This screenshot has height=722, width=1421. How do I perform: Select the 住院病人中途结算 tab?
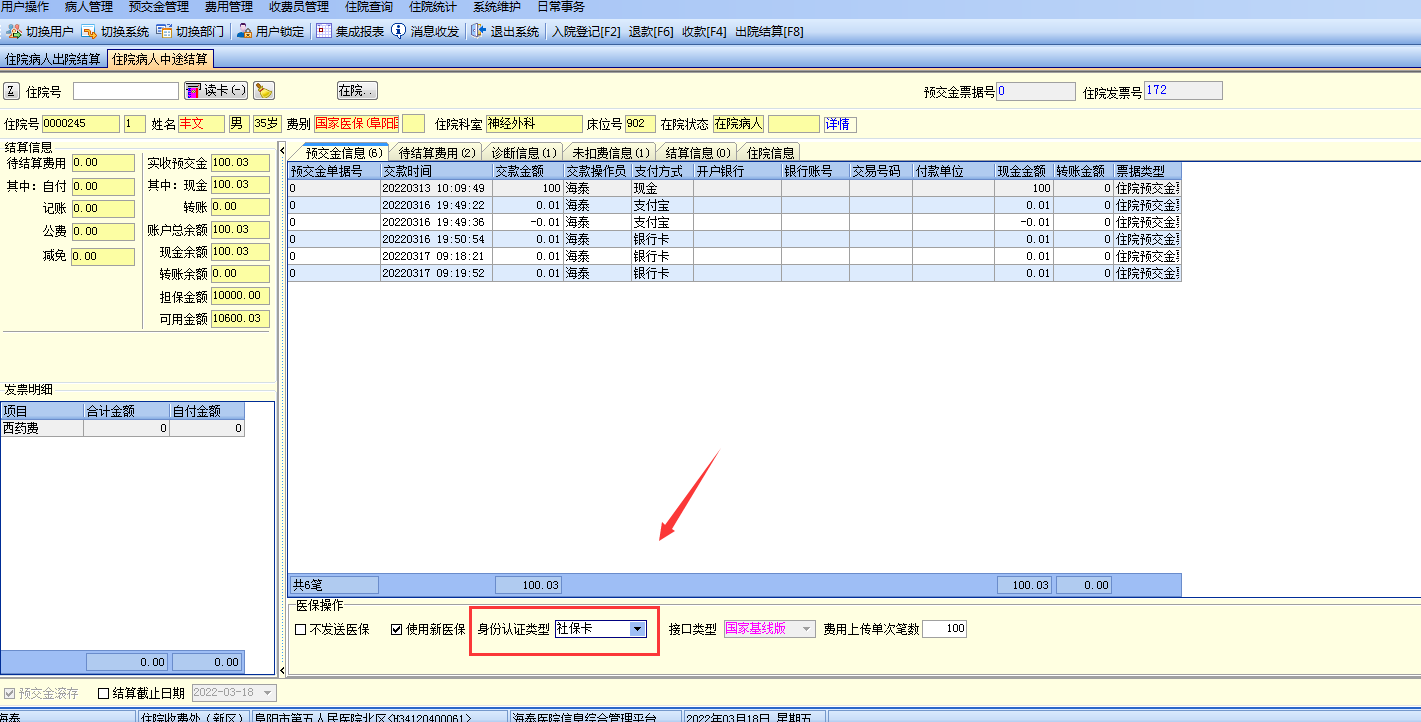pos(160,59)
